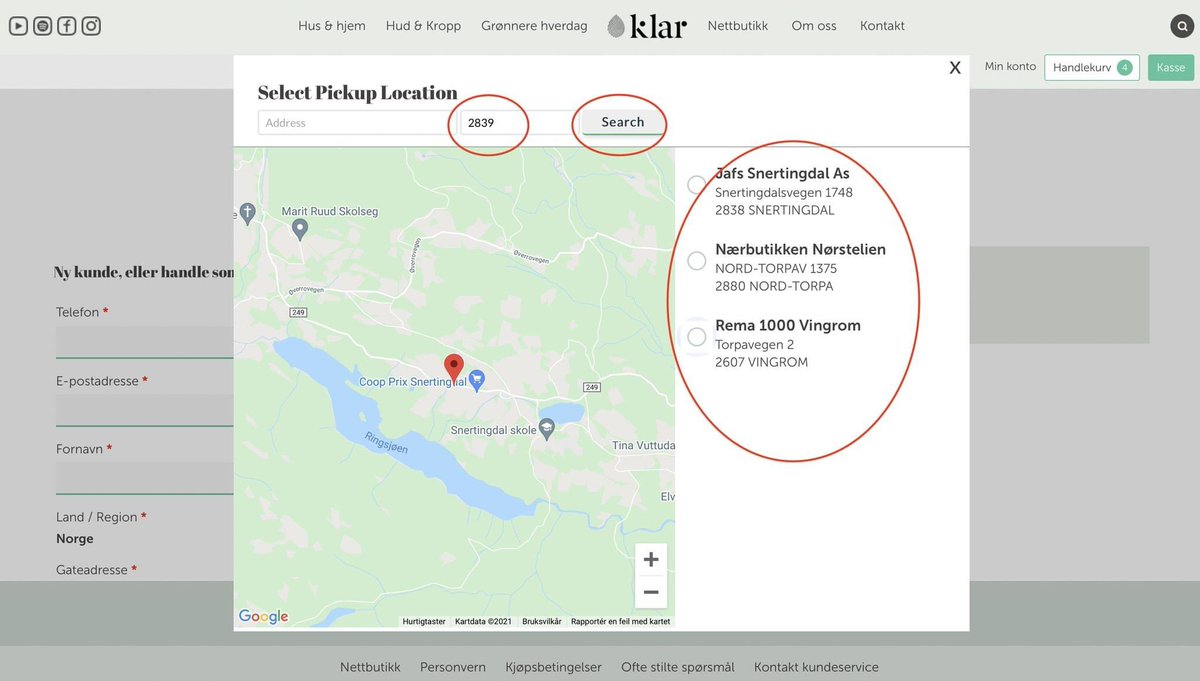This screenshot has width=1200, height=681.
Task: Go to Kasse checkout
Action: point(1171,67)
